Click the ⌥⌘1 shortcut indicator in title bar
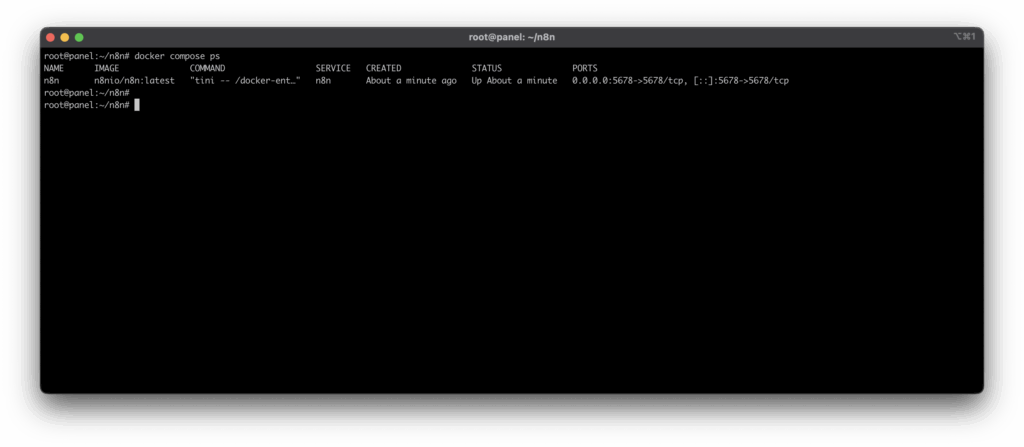1024x447 pixels. (963, 37)
